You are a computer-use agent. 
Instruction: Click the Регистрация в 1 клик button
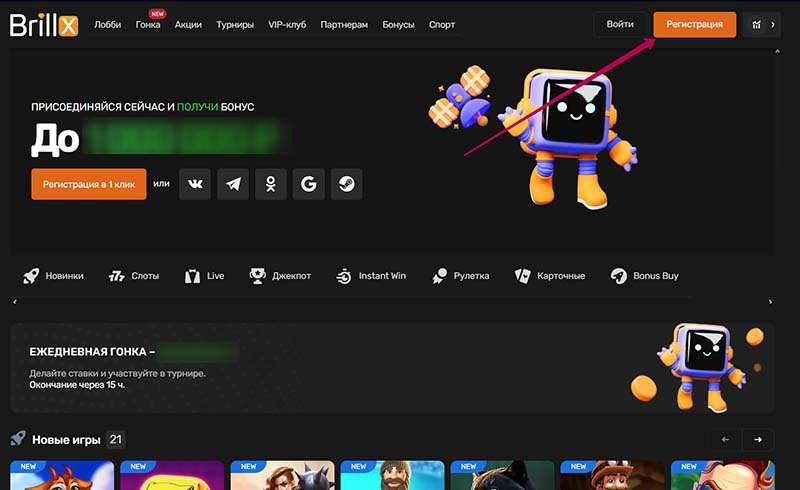[x=88, y=184]
